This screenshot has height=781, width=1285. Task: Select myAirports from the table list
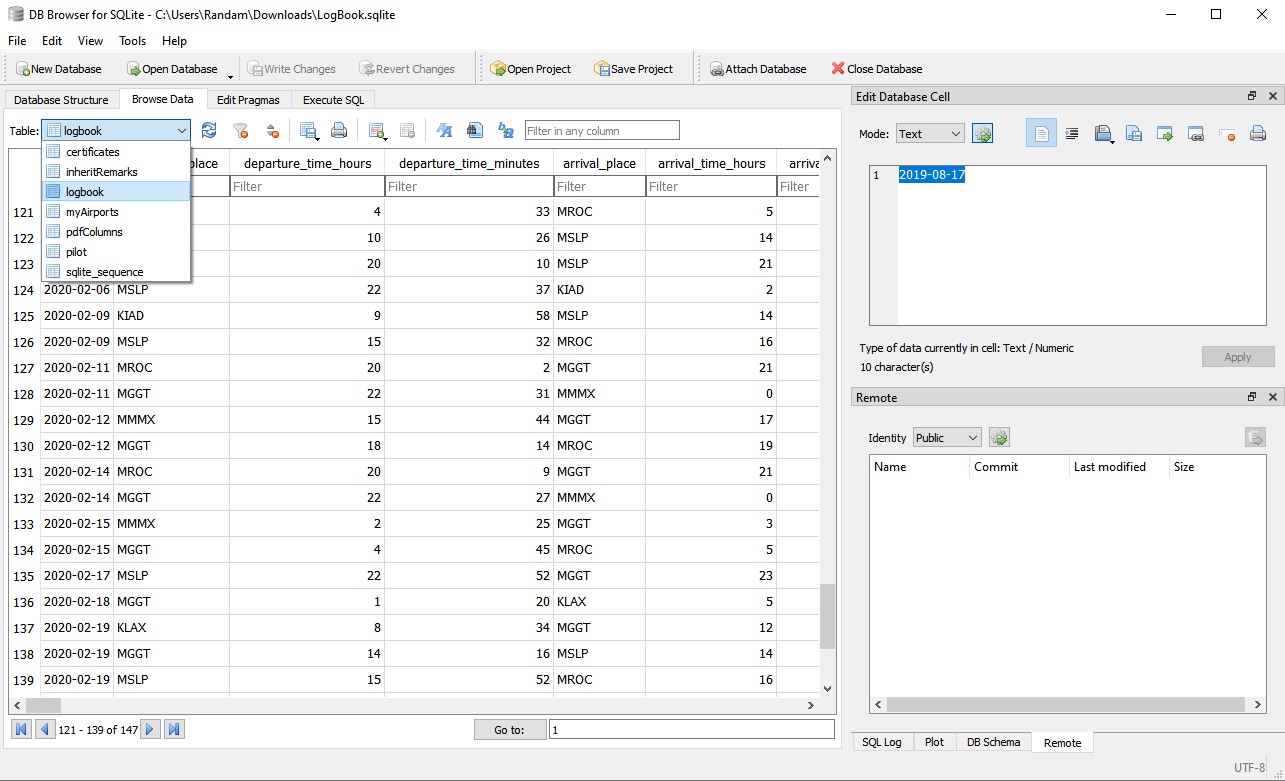(x=92, y=212)
